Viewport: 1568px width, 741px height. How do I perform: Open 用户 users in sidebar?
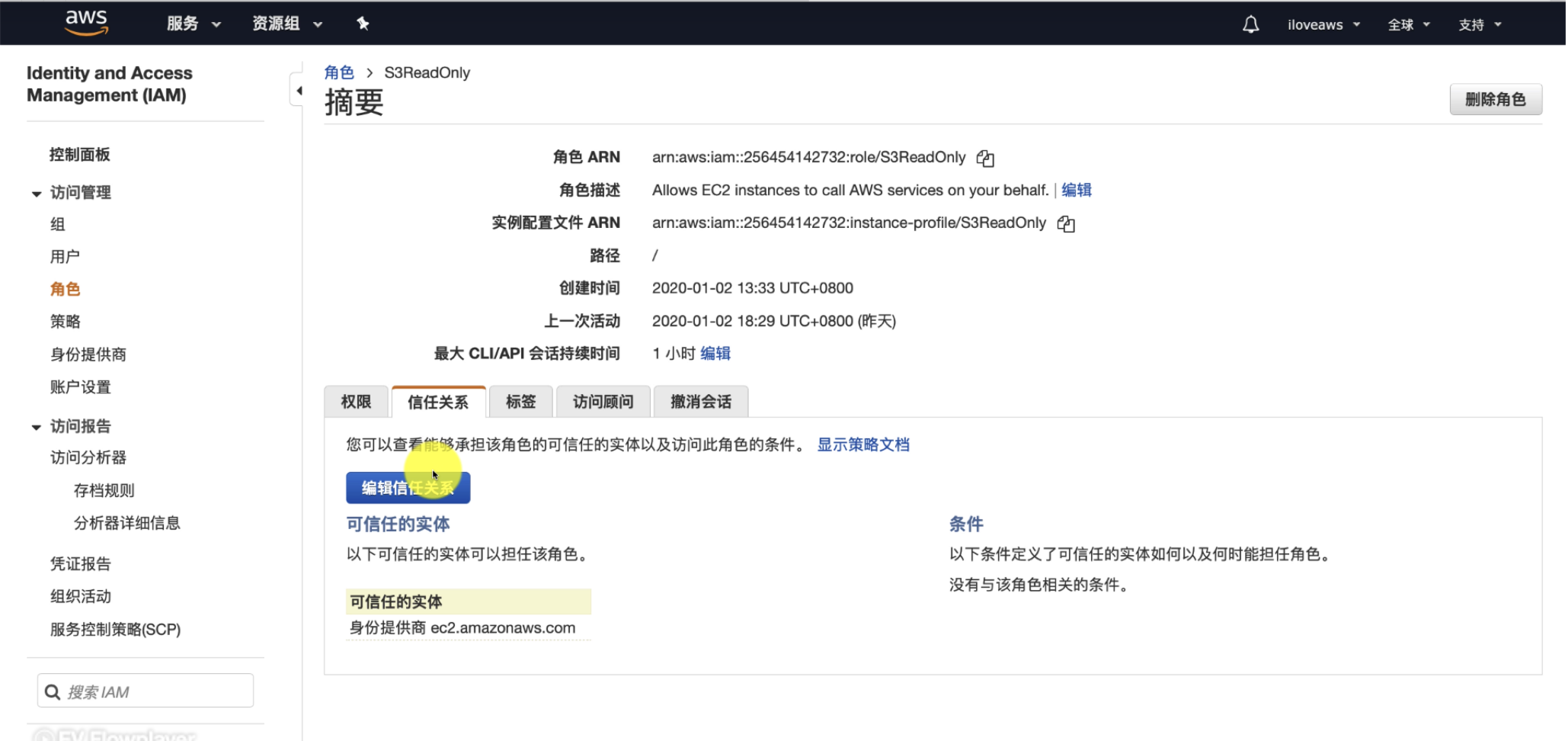point(65,257)
